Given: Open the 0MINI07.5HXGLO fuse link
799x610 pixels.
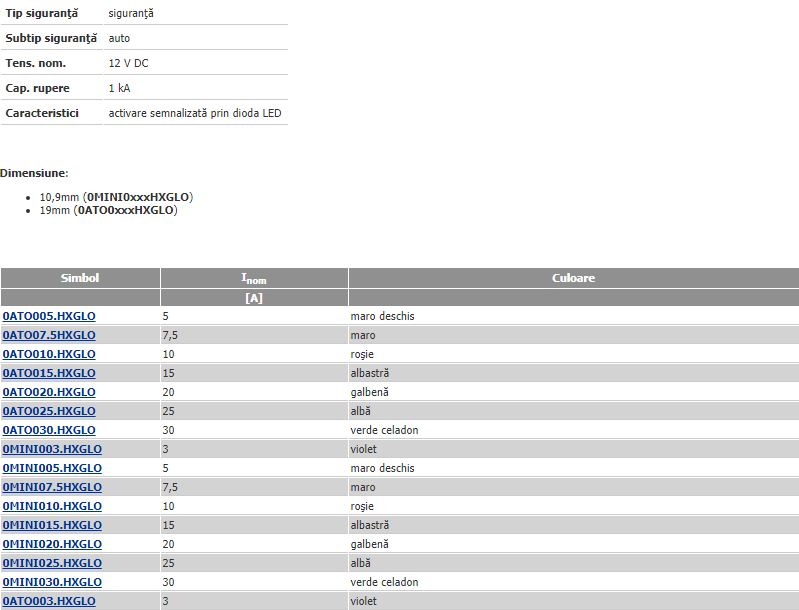Looking at the screenshot, I should coord(52,487).
